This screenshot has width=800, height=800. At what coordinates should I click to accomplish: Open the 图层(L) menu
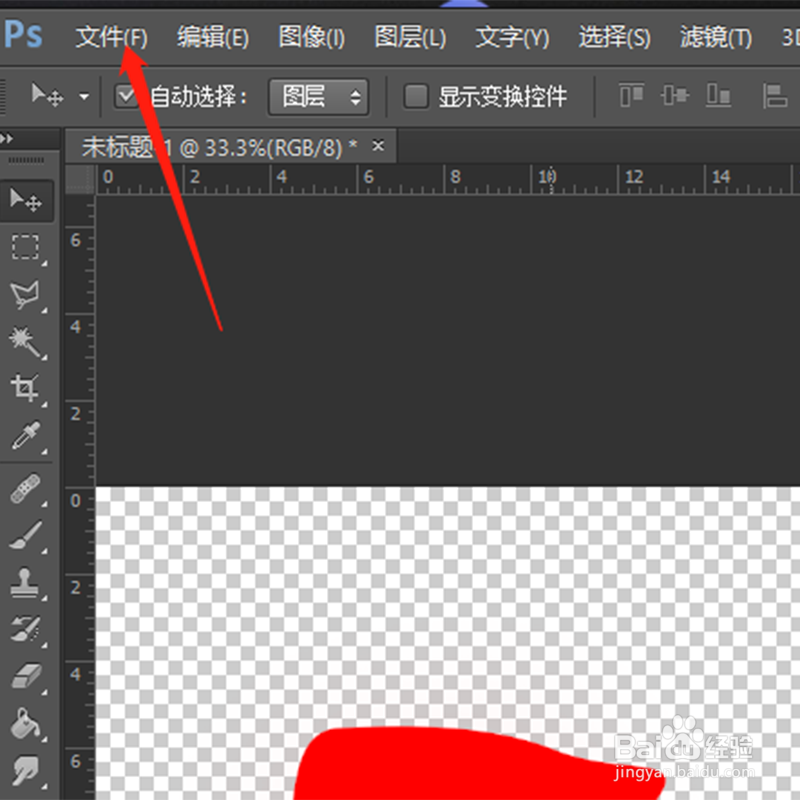(x=410, y=37)
